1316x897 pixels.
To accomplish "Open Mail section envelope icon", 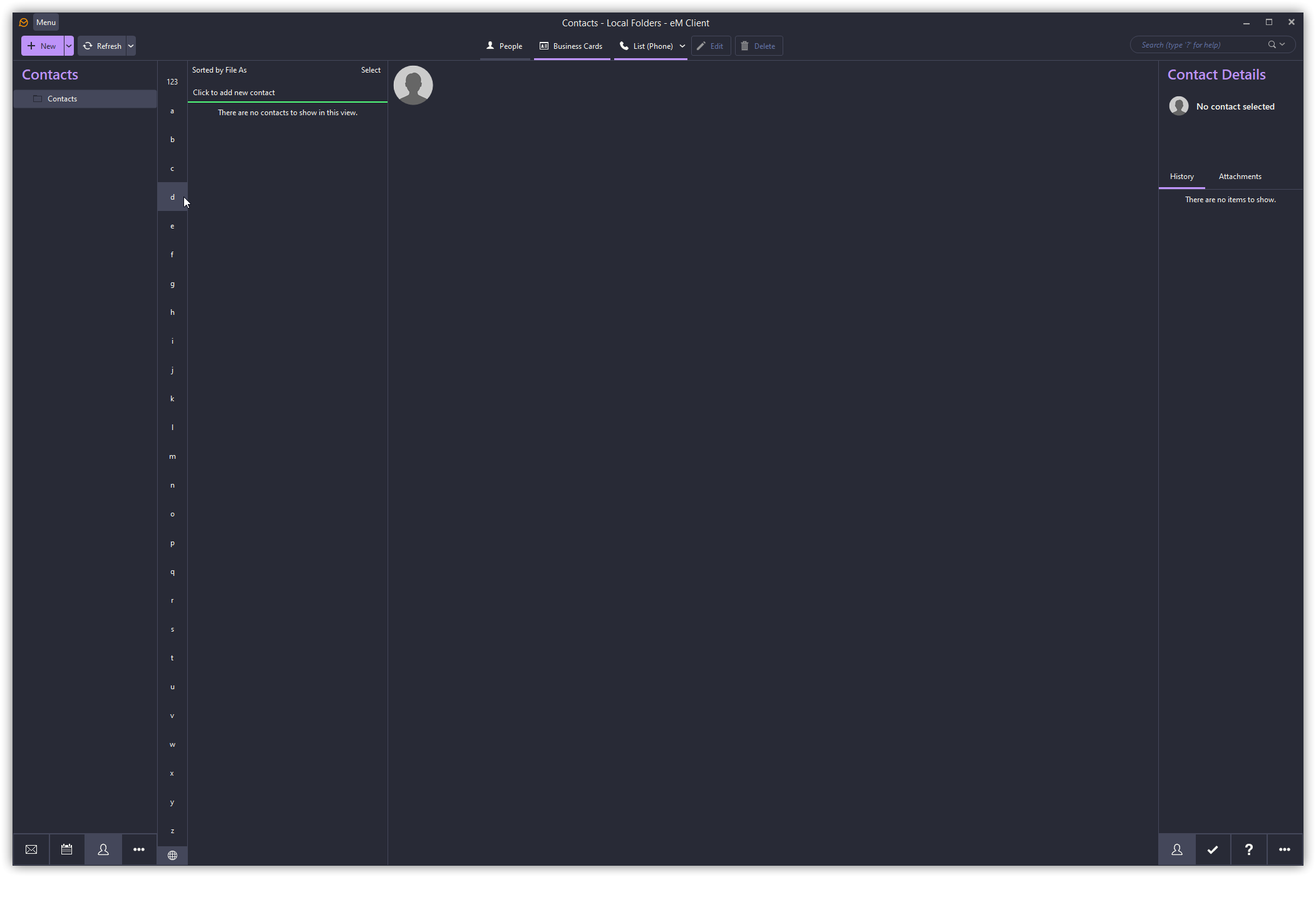I will [31, 849].
